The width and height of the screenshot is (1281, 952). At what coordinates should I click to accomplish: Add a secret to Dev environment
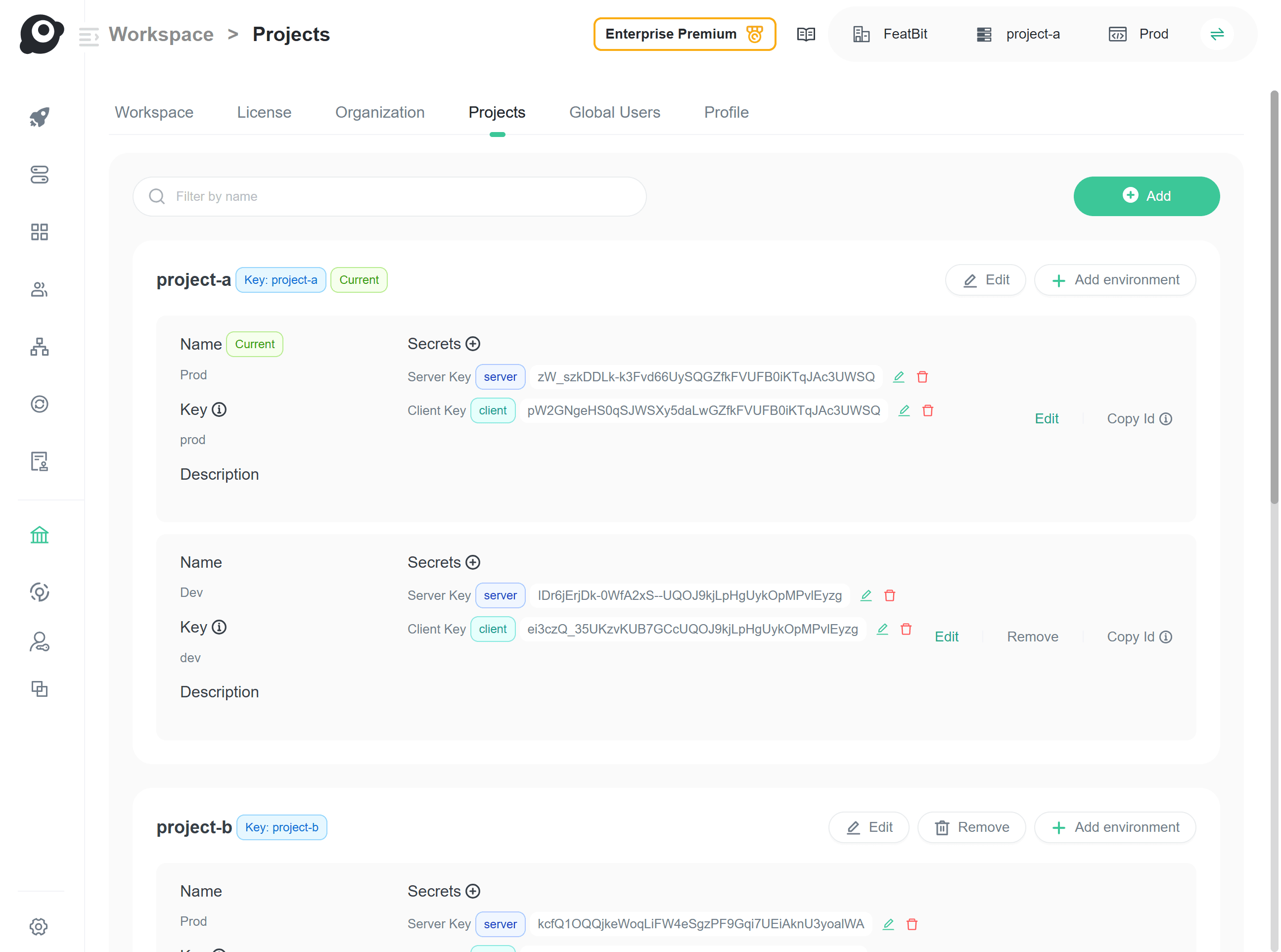(x=472, y=562)
